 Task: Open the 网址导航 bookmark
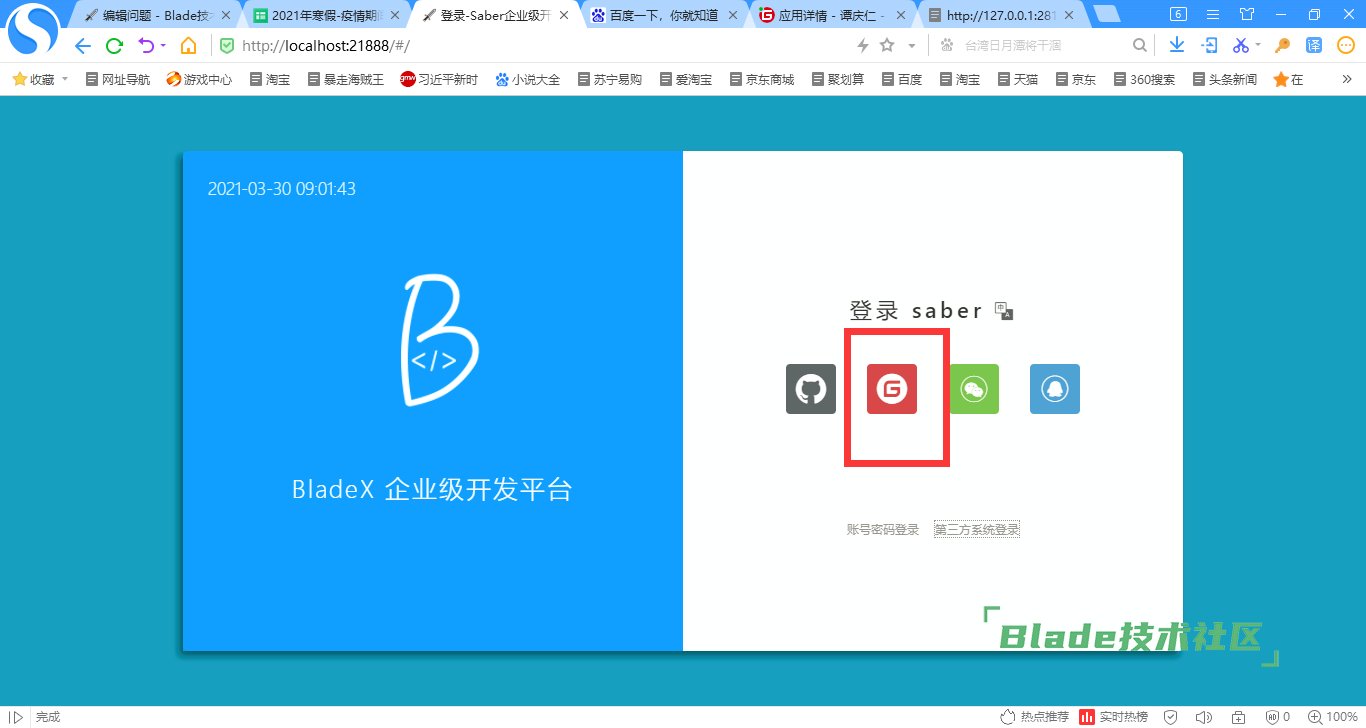coord(118,79)
